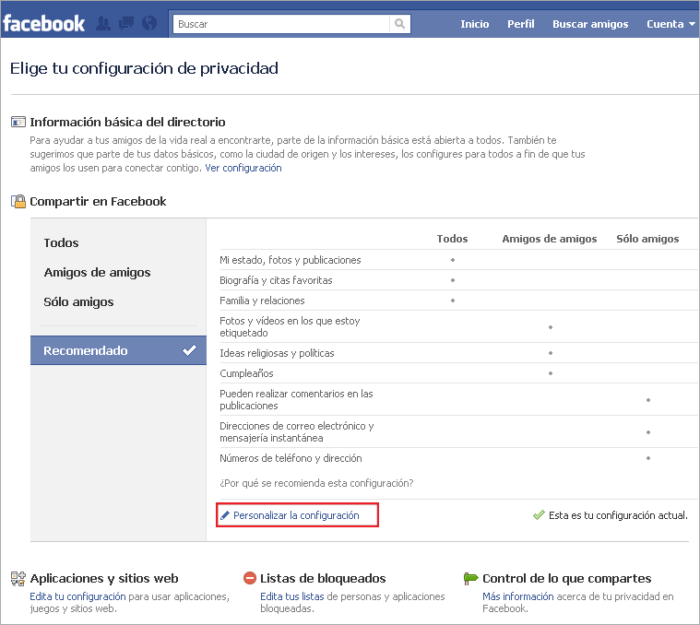Image resolution: width=700 pixels, height=625 pixels.
Task: Click the Ver configuración link
Action: pyautogui.click(x=243, y=168)
